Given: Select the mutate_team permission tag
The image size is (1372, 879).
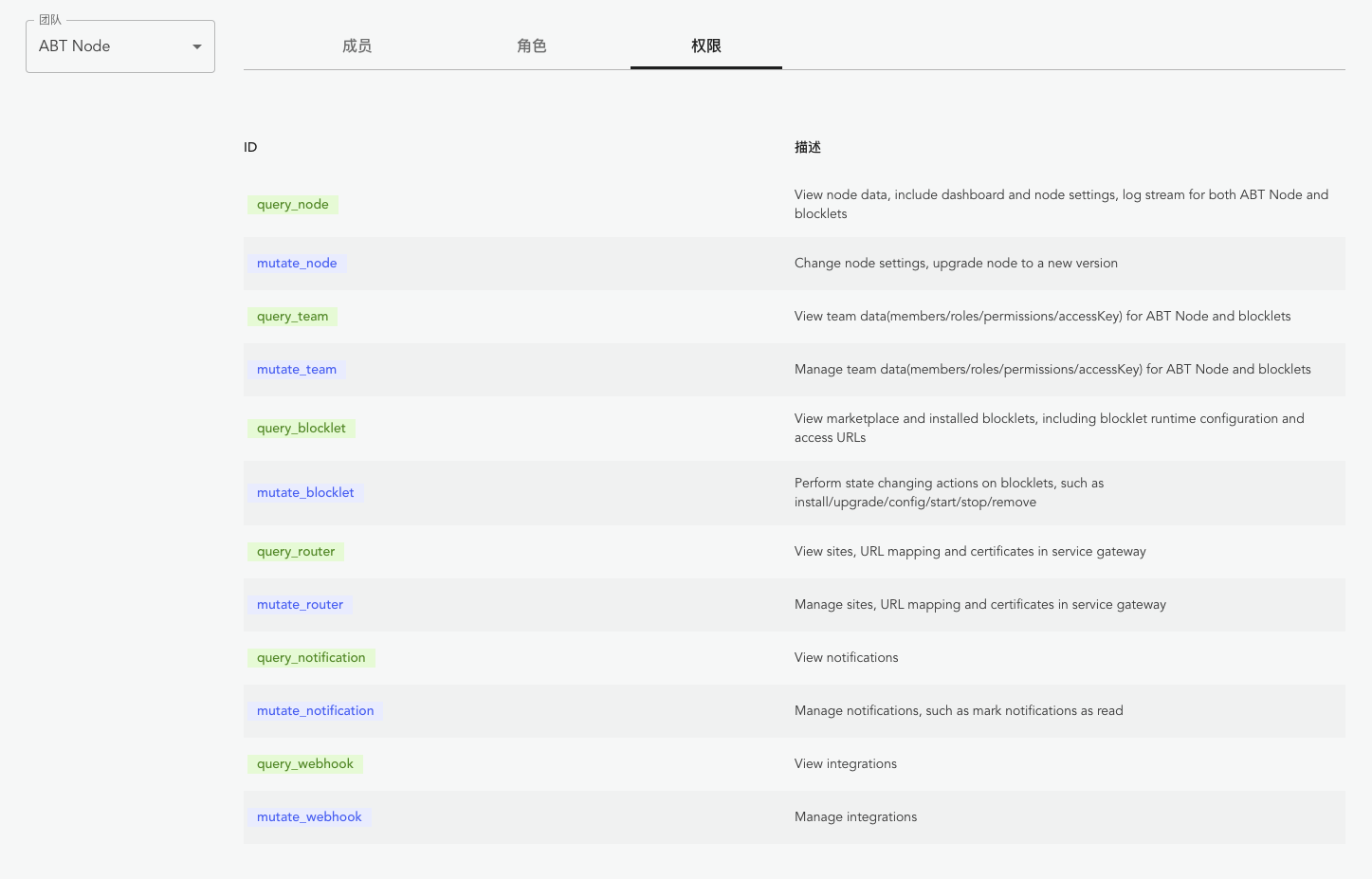Looking at the screenshot, I should [x=297, y=370].
